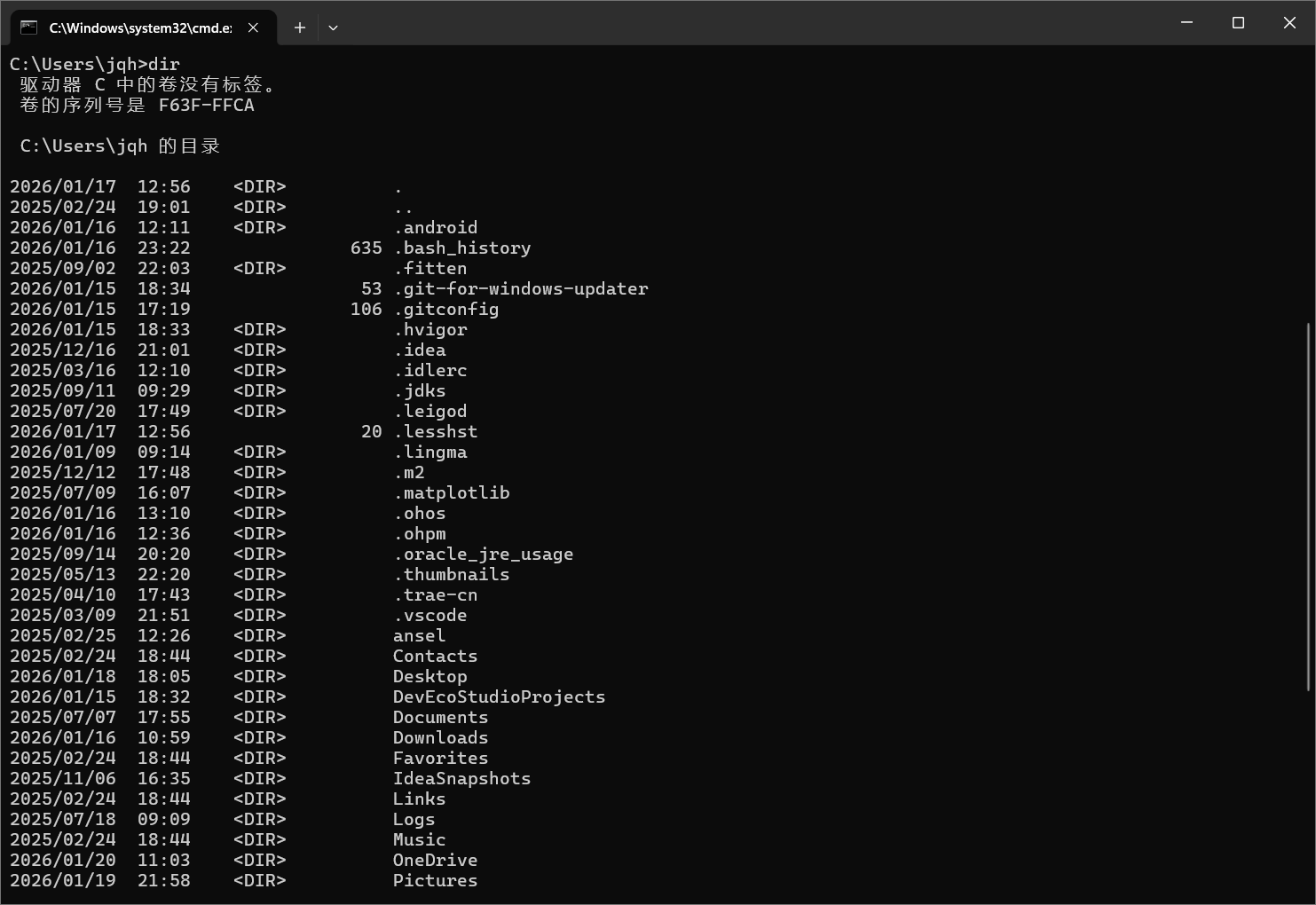This screenshot has height=905, width=1316.
Task: Click the '.m2' directory name
Action: 409,472
